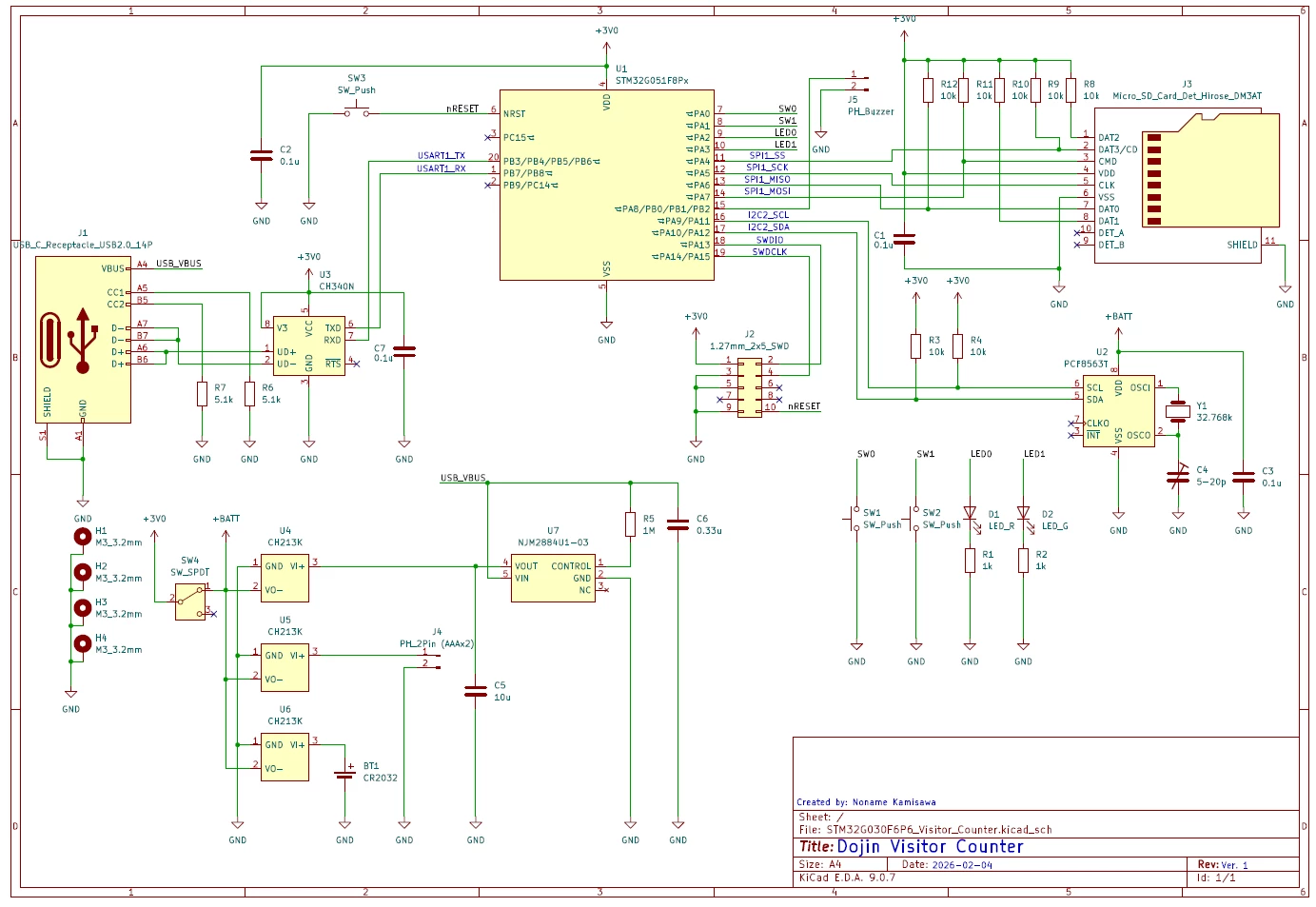The width and height of the screenshot is (1316, 907).
Task: Select the Micro SD card connector J3
Action: (x=1187, y=187)
